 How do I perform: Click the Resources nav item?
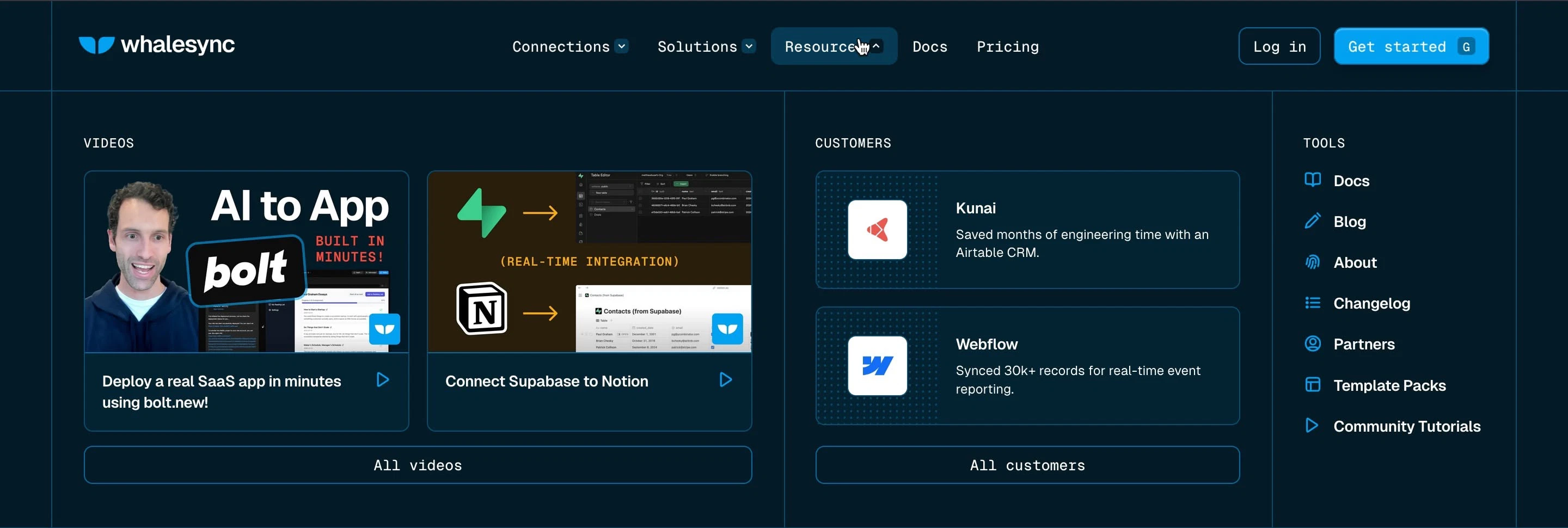834,46
